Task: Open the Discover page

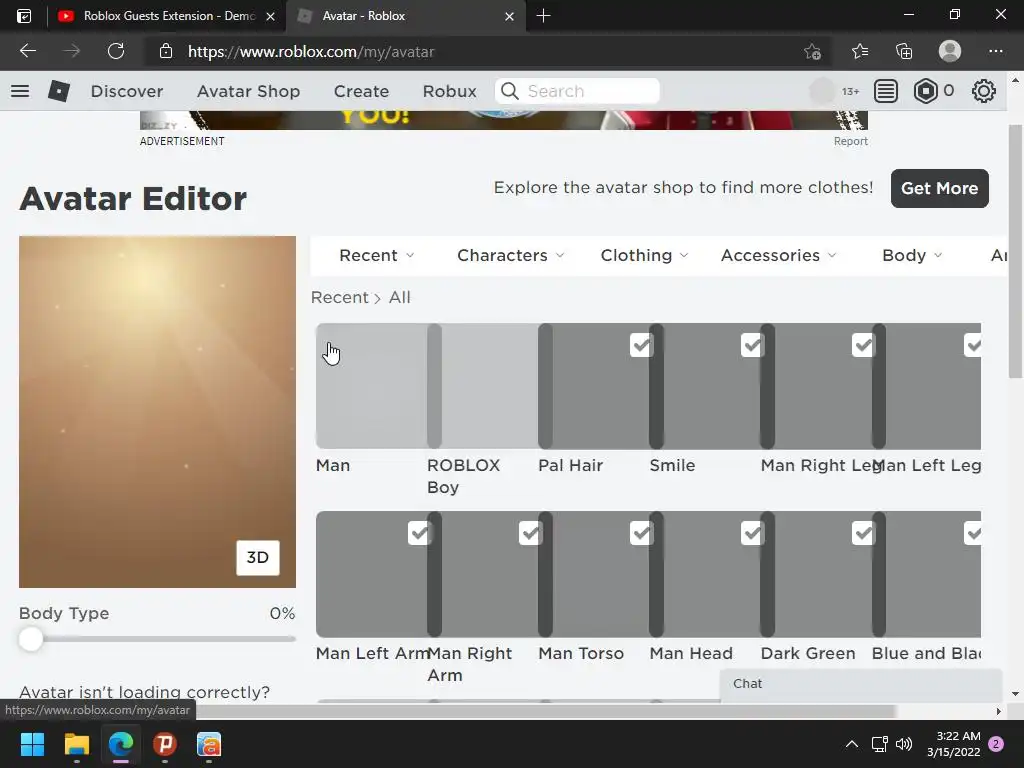Action: point(127,91)
